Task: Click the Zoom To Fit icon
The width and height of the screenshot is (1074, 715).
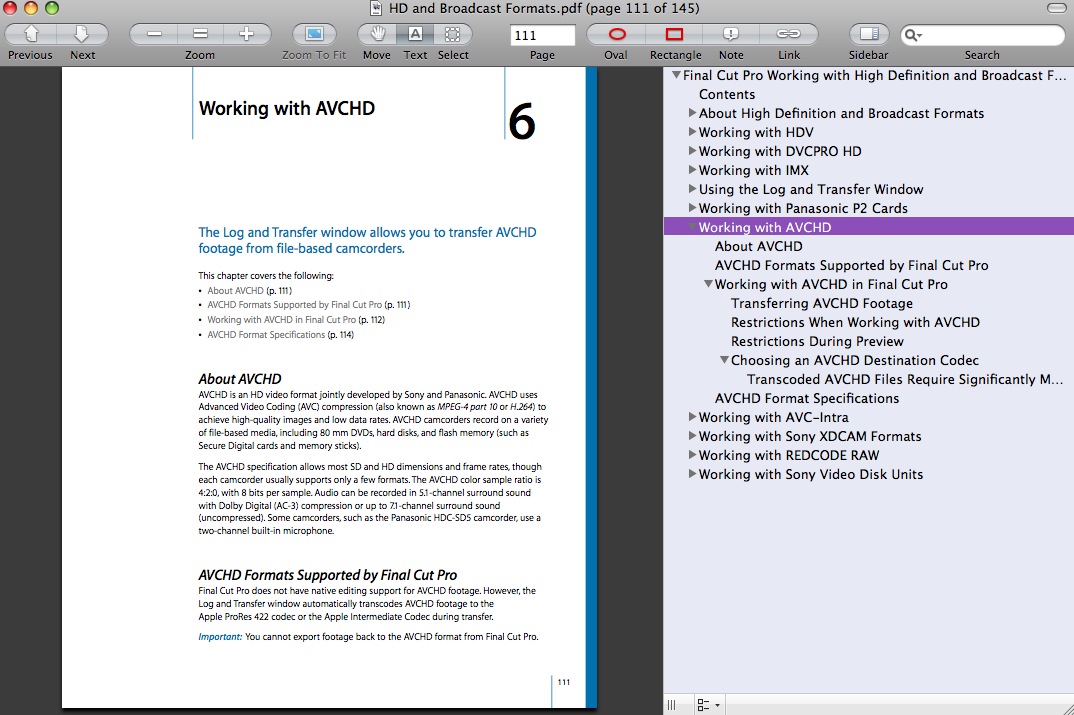Action: (x=314, y=34)
